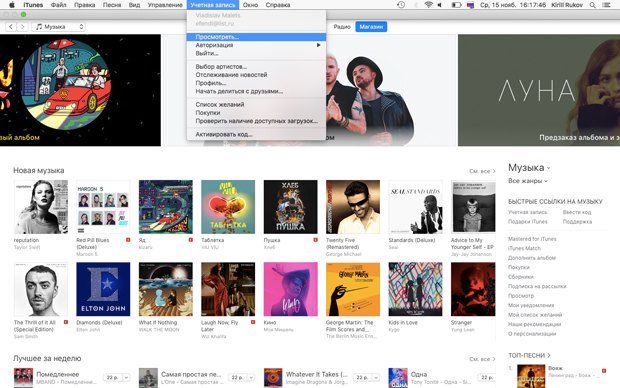Open Twenty Five George Michael cover

pos(353,207)
